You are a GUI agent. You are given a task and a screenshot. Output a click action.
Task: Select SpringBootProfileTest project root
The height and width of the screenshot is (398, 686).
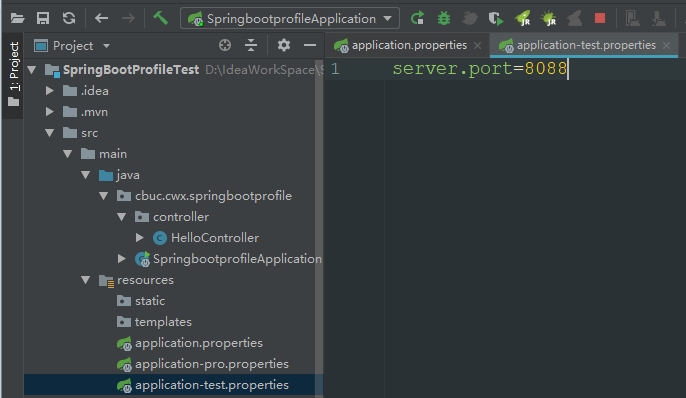pos(131,70)
